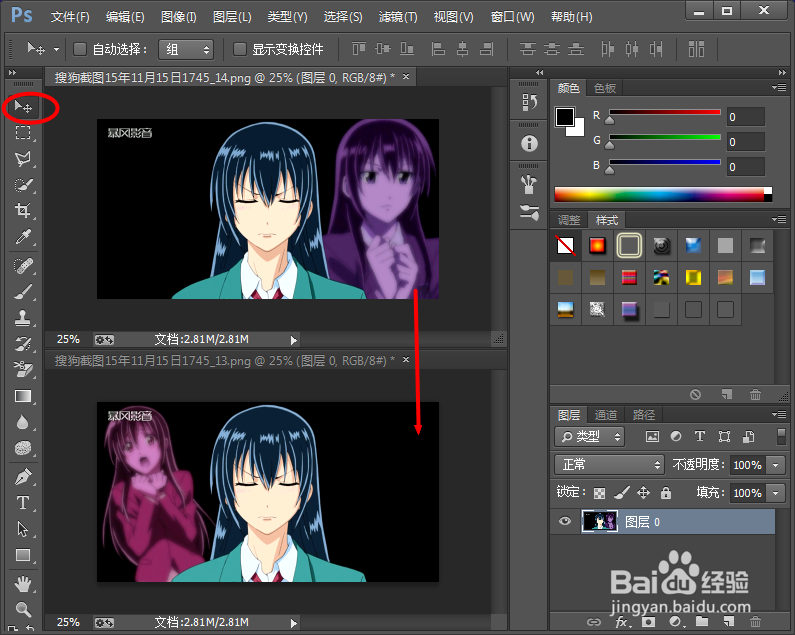
Task: Open the 图像(I) menu
Action: 178,17
